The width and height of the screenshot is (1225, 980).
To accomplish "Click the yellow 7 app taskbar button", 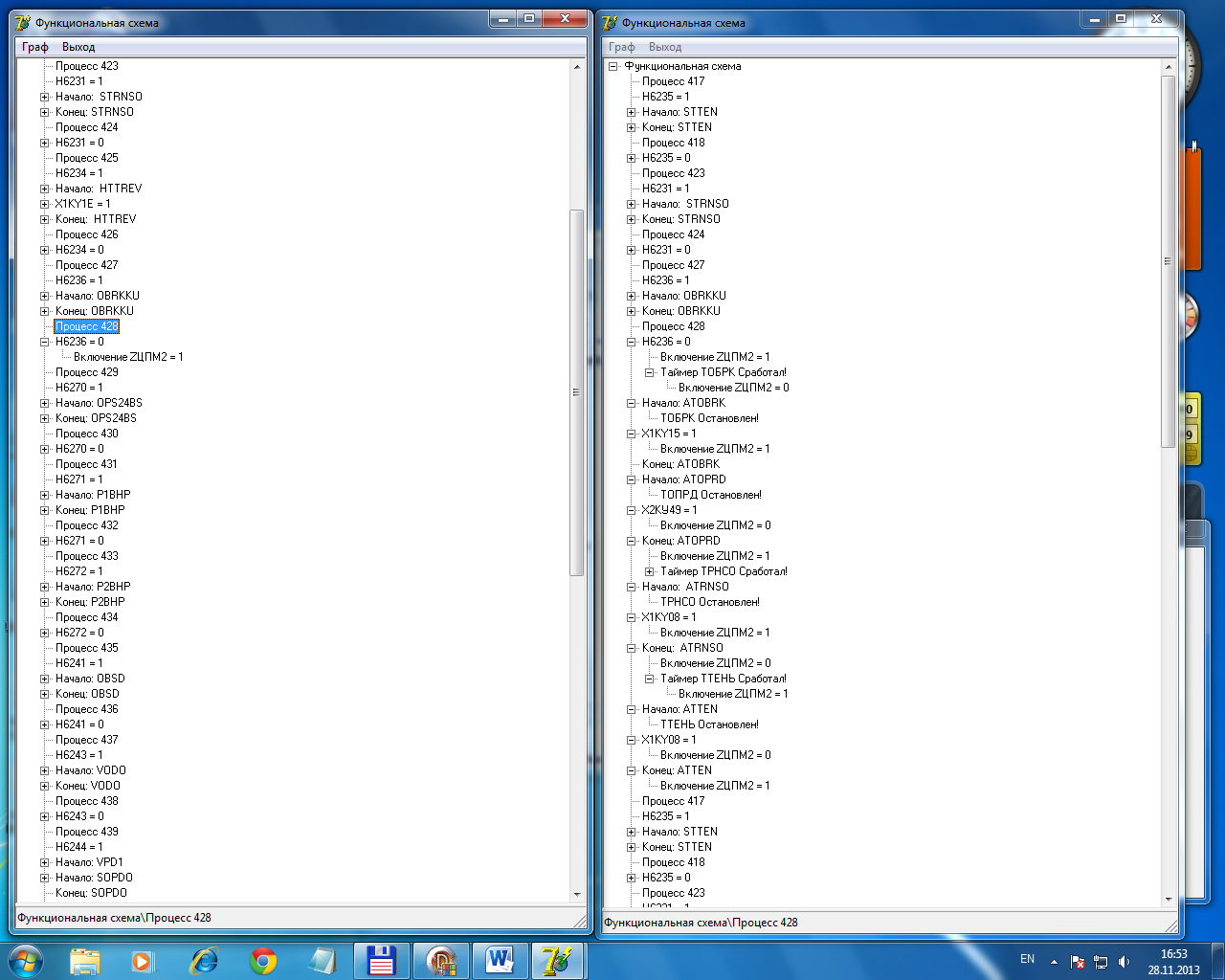I will click(x=558, y=961).
